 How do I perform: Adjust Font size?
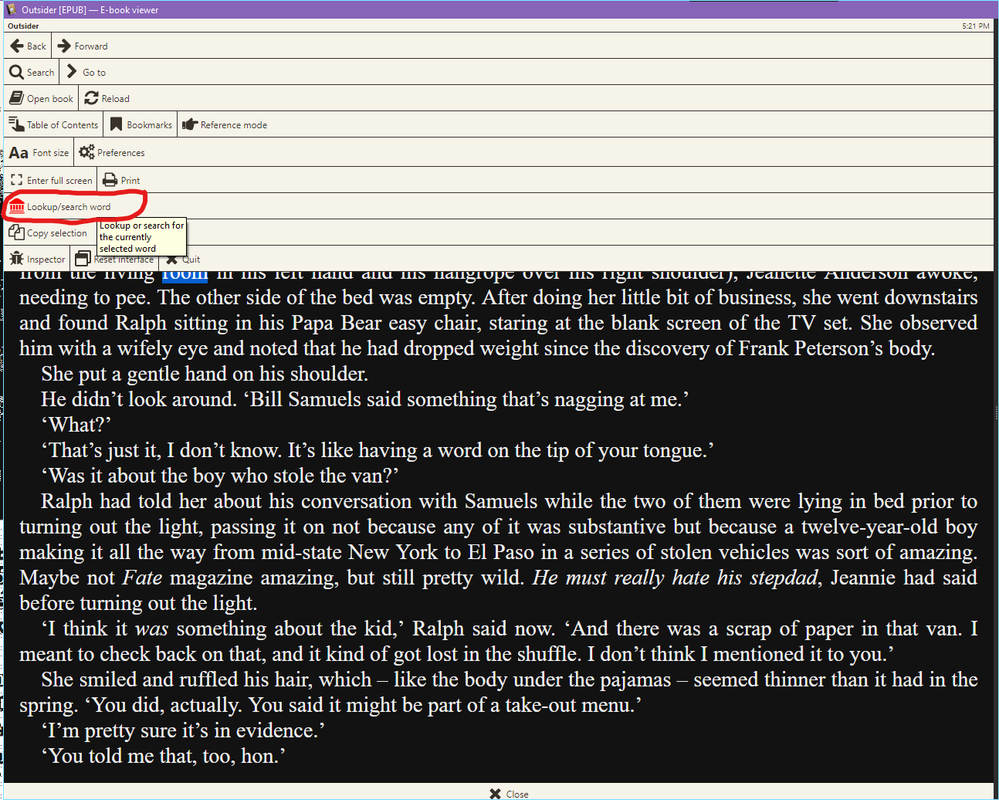pyautogui.click(x=38, y=152)
